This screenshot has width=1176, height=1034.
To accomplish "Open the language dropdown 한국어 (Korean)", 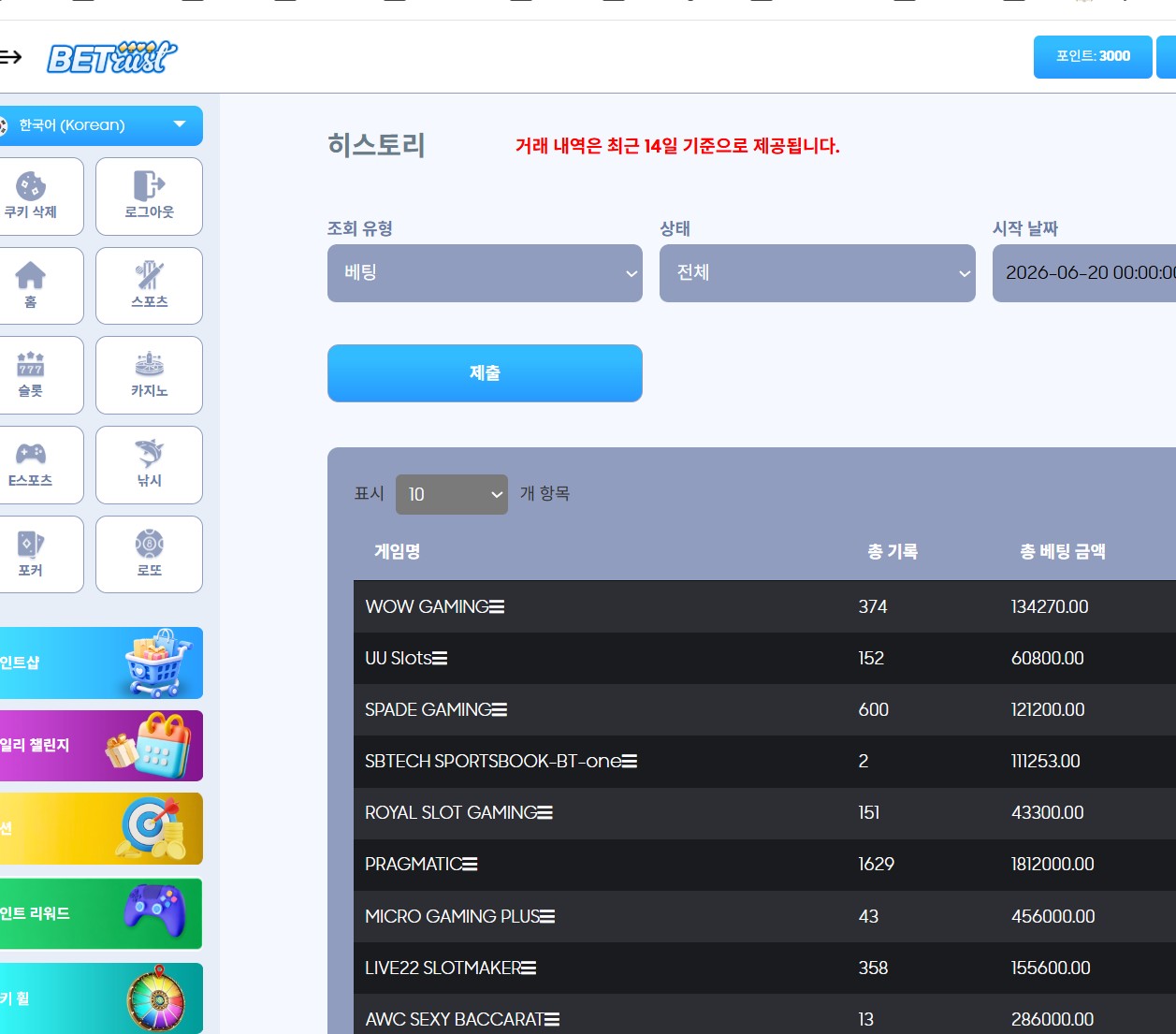I will click(101, 125).
